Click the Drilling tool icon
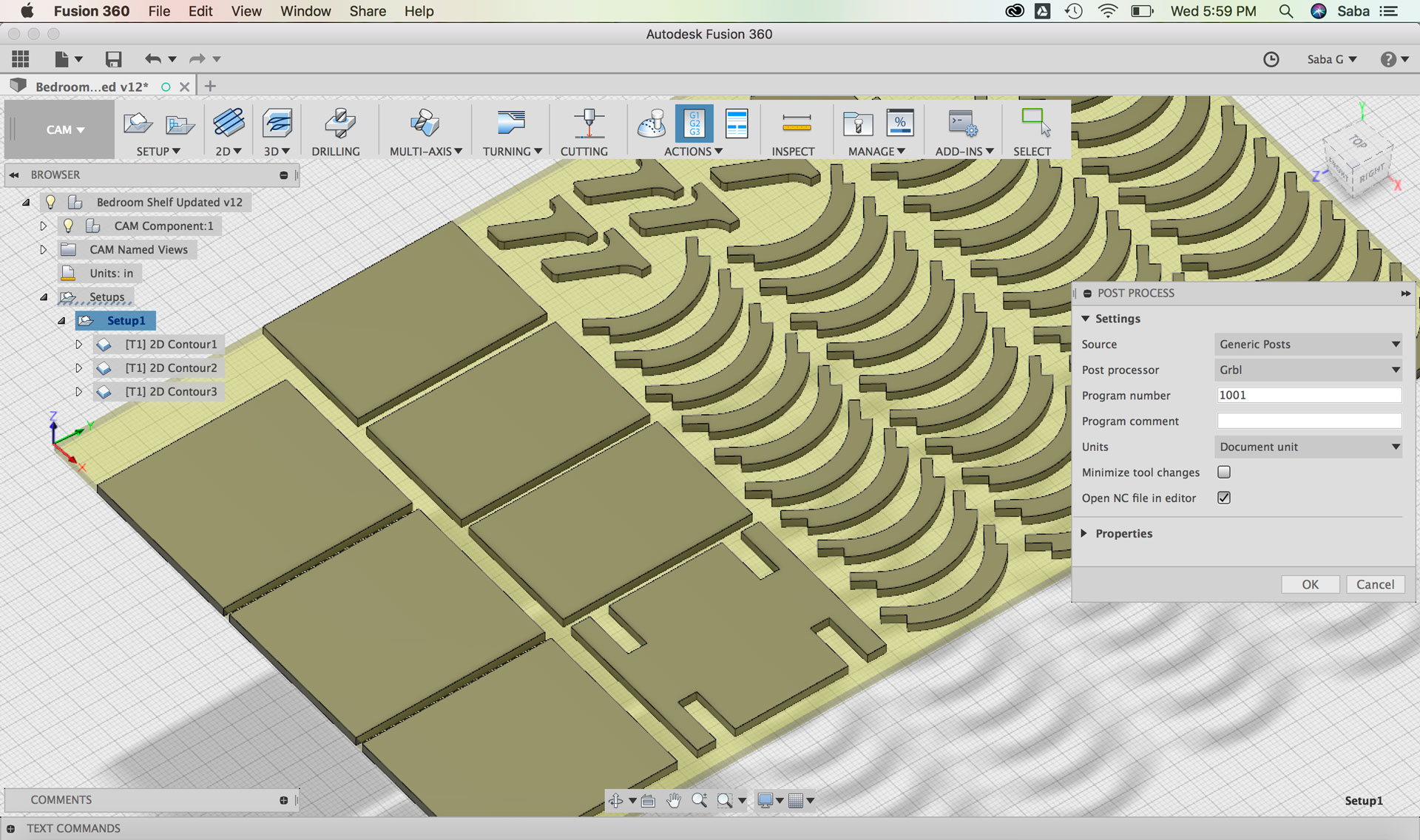The image size is (1420, 840). pyautogui.click(x=339, y=124)
